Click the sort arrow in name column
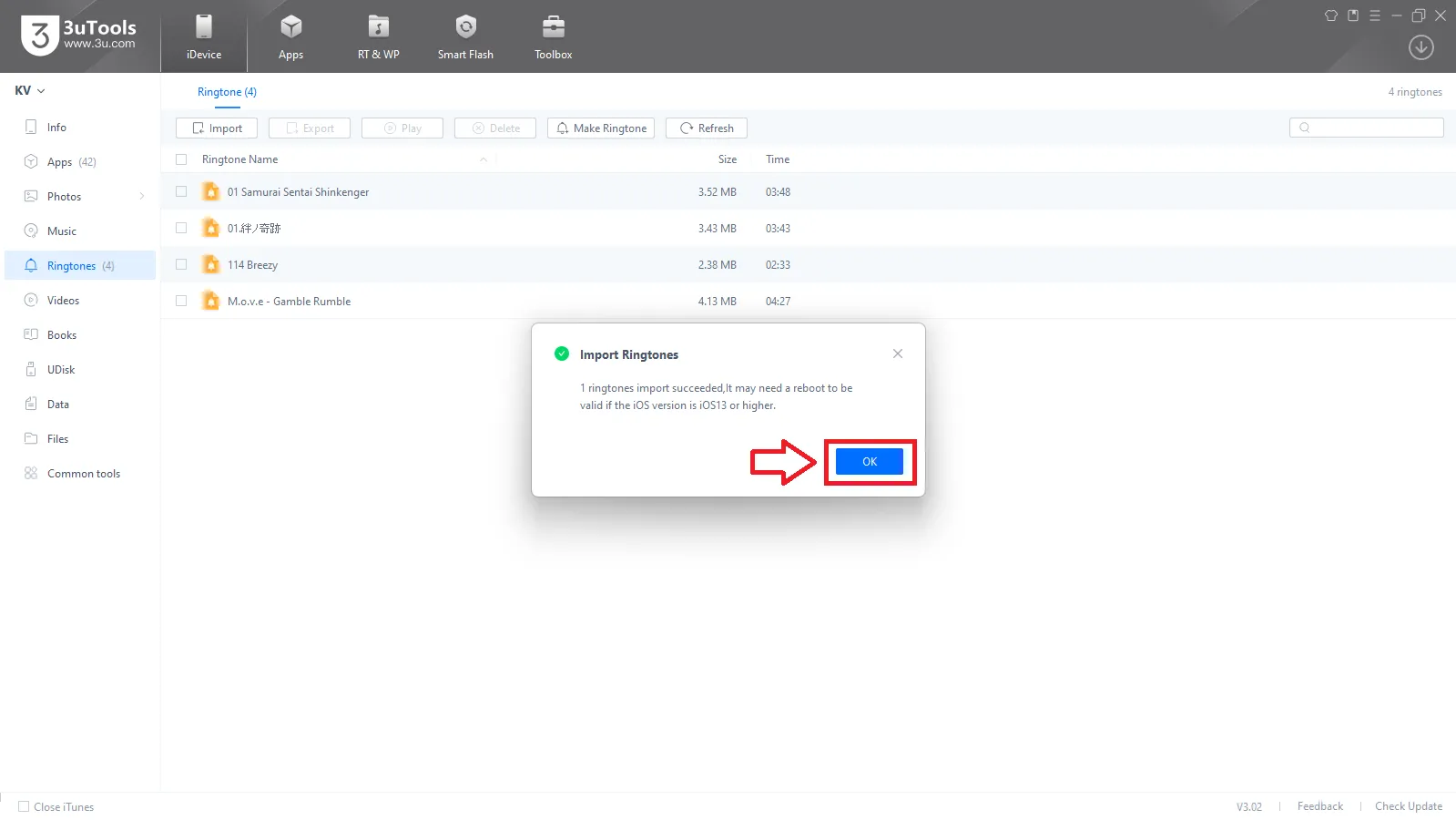 484,159
